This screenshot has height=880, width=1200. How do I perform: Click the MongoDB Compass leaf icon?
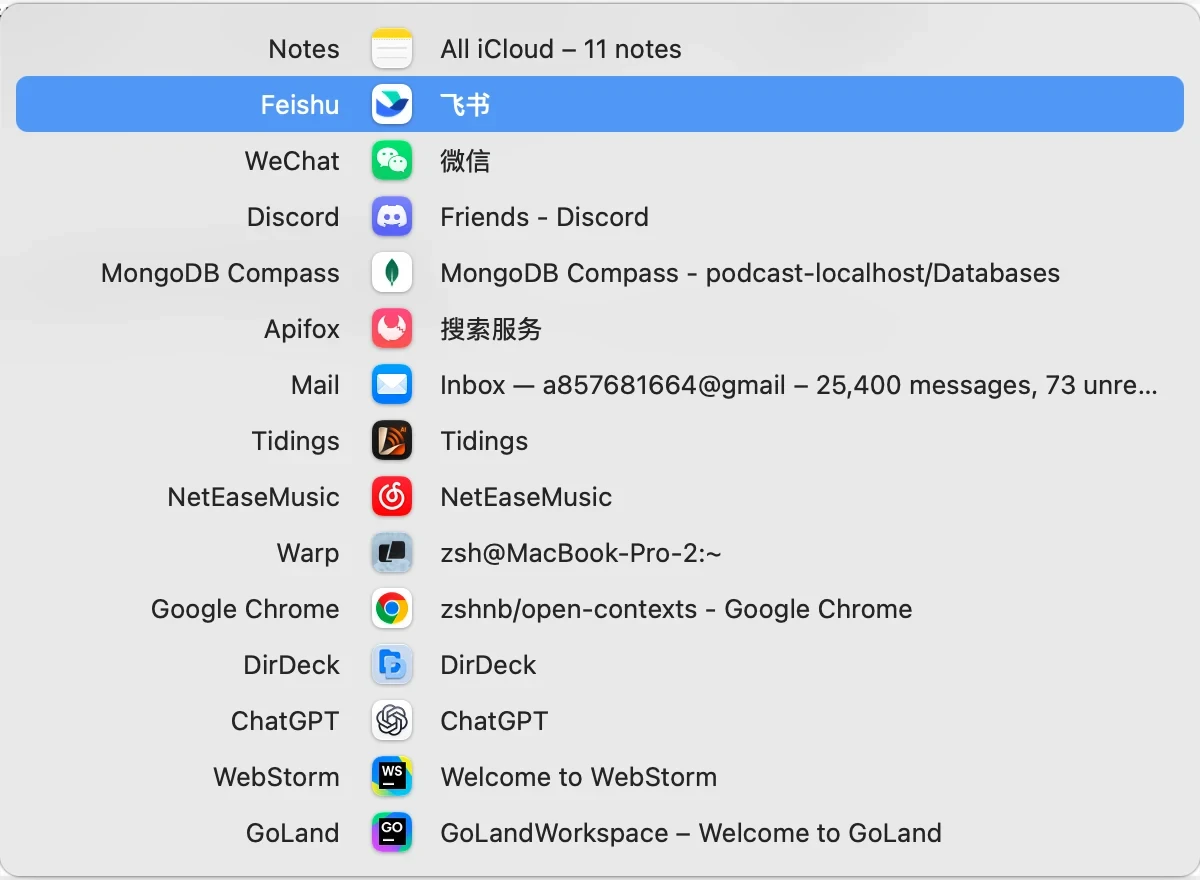(x=392, y=273)
